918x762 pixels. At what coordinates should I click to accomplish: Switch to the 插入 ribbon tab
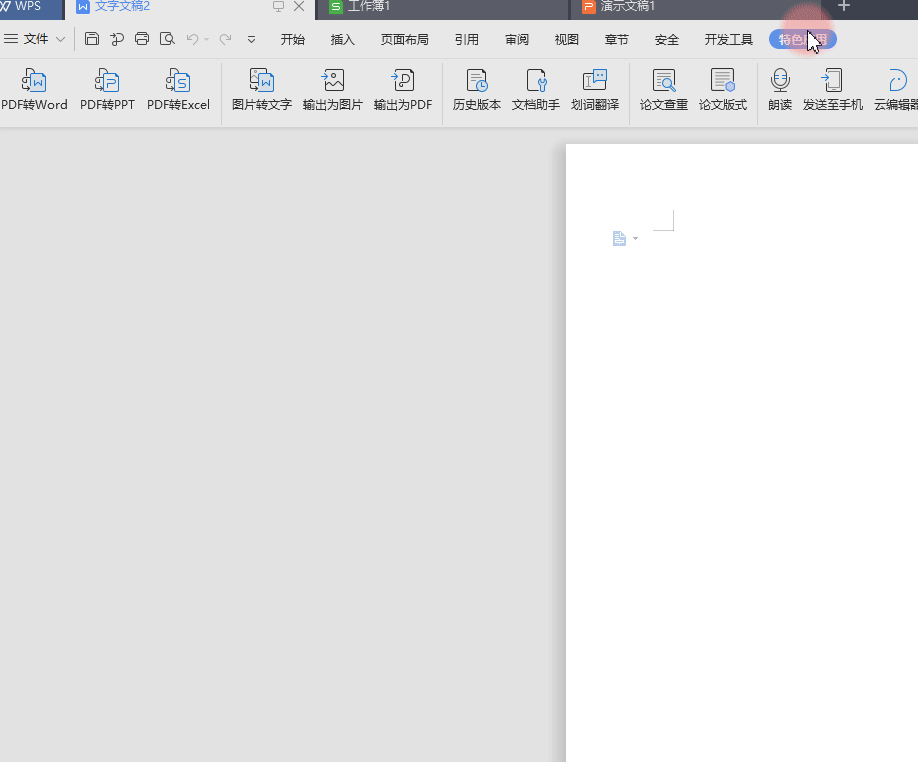(342, 39)
